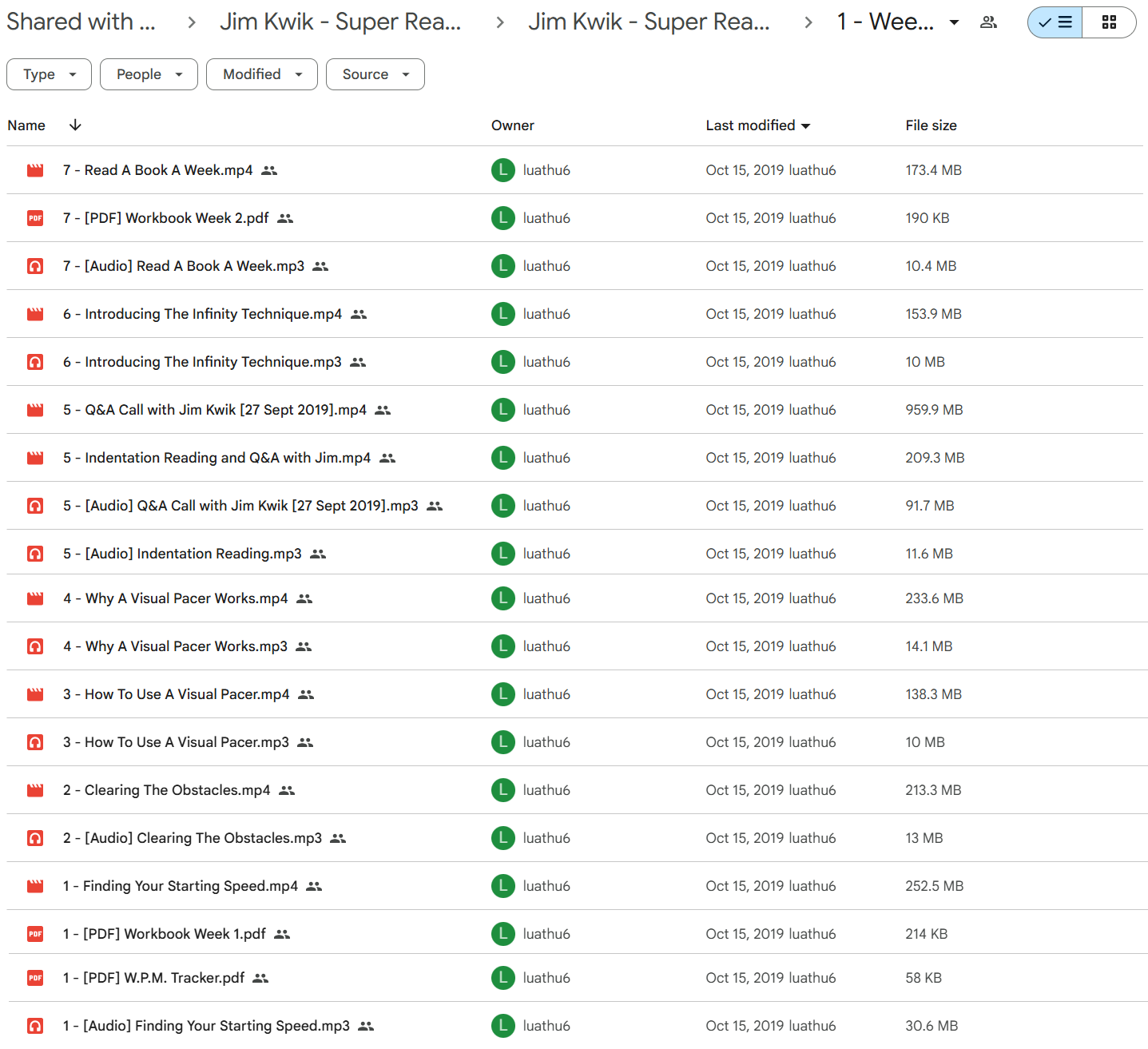Open the People filter dropdown
The image size is (1148, 1049).
149,74
